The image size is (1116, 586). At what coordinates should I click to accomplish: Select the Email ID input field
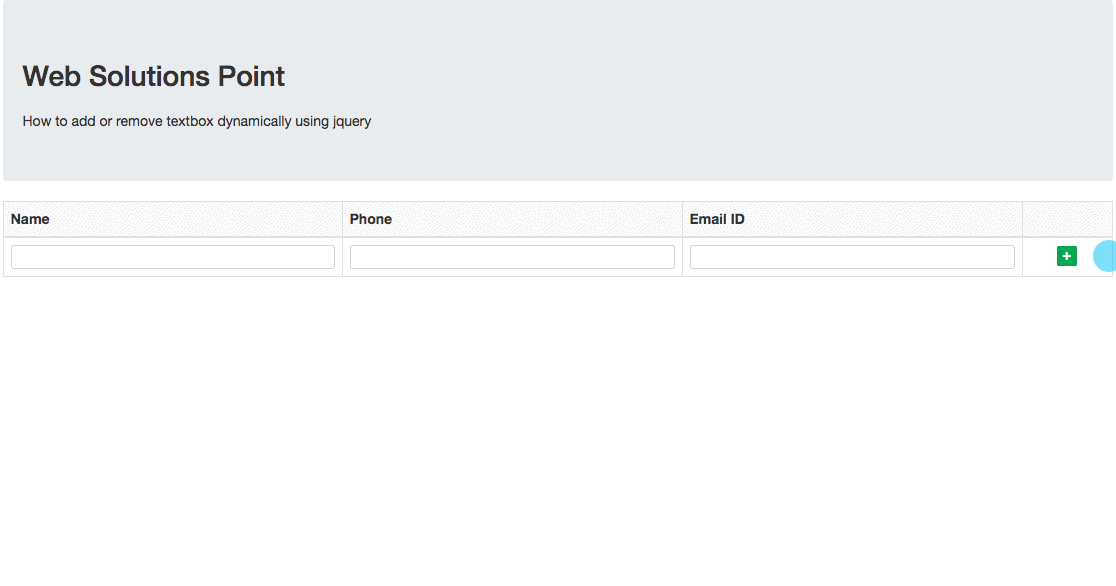852,257
